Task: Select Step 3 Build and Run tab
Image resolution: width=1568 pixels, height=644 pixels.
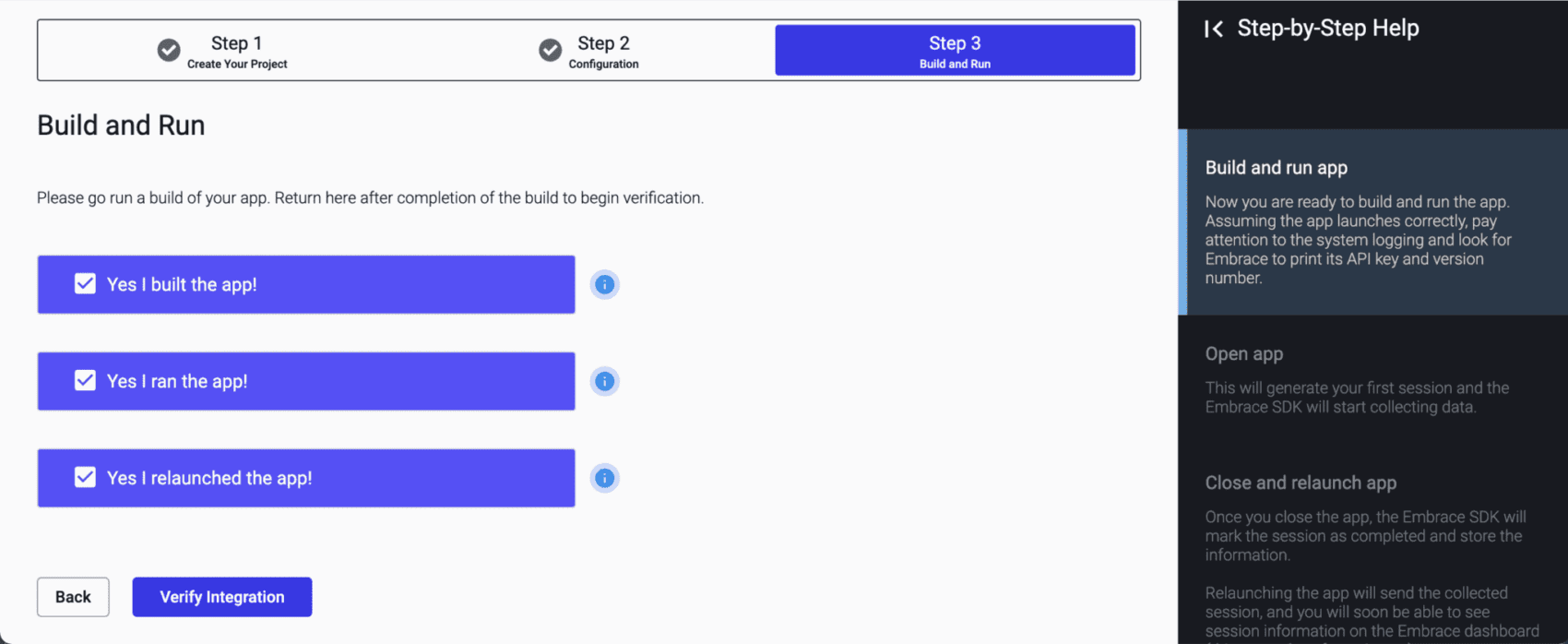Action: pos(955,51)
